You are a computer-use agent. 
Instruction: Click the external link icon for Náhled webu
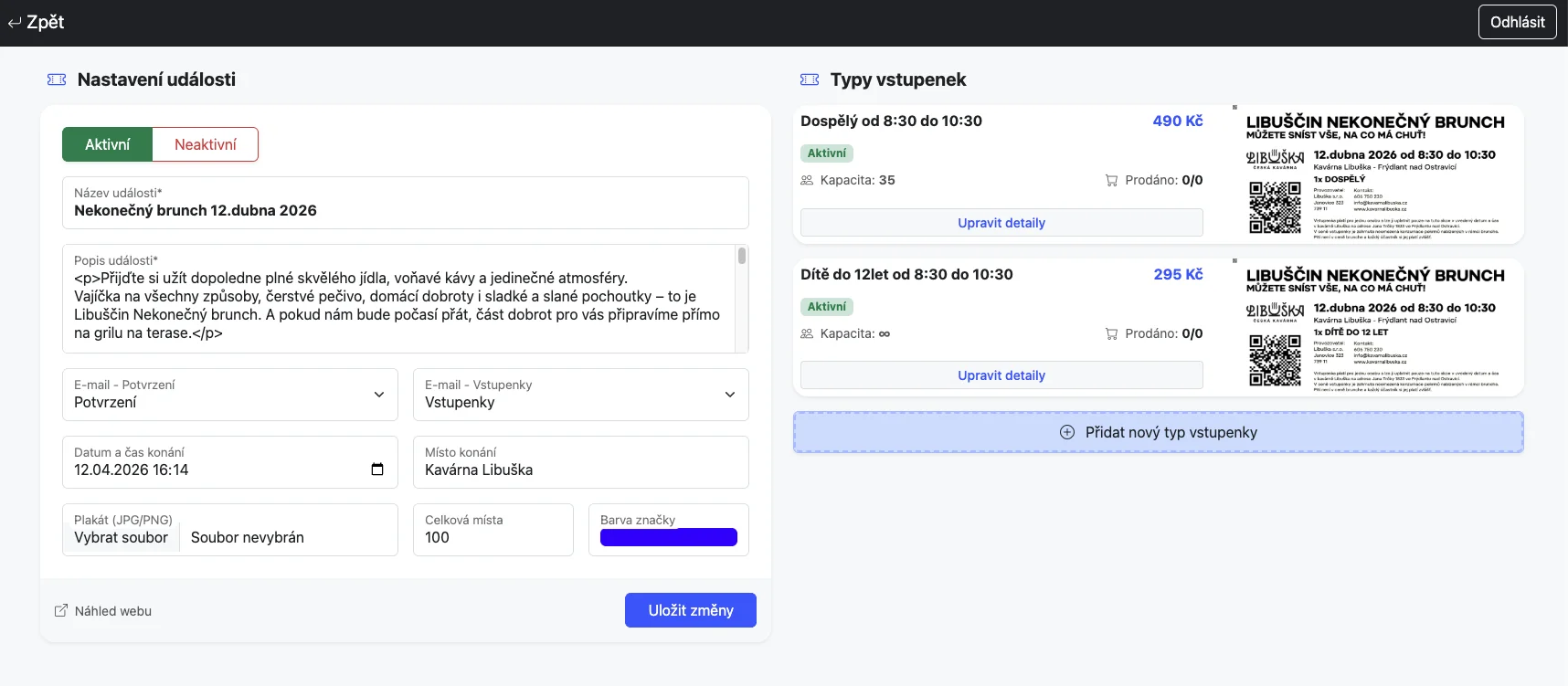(x=61, y=610)
